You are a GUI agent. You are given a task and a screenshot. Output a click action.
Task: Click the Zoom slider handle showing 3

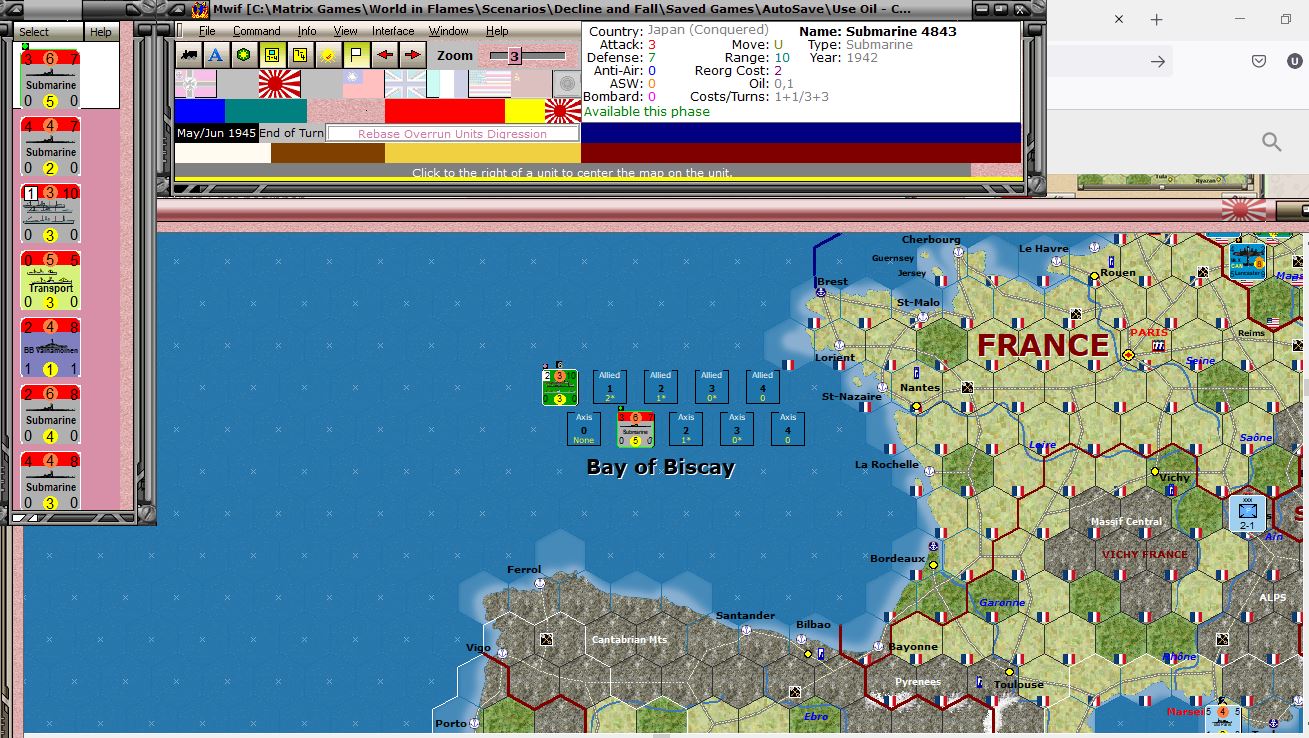click(515, 56)
